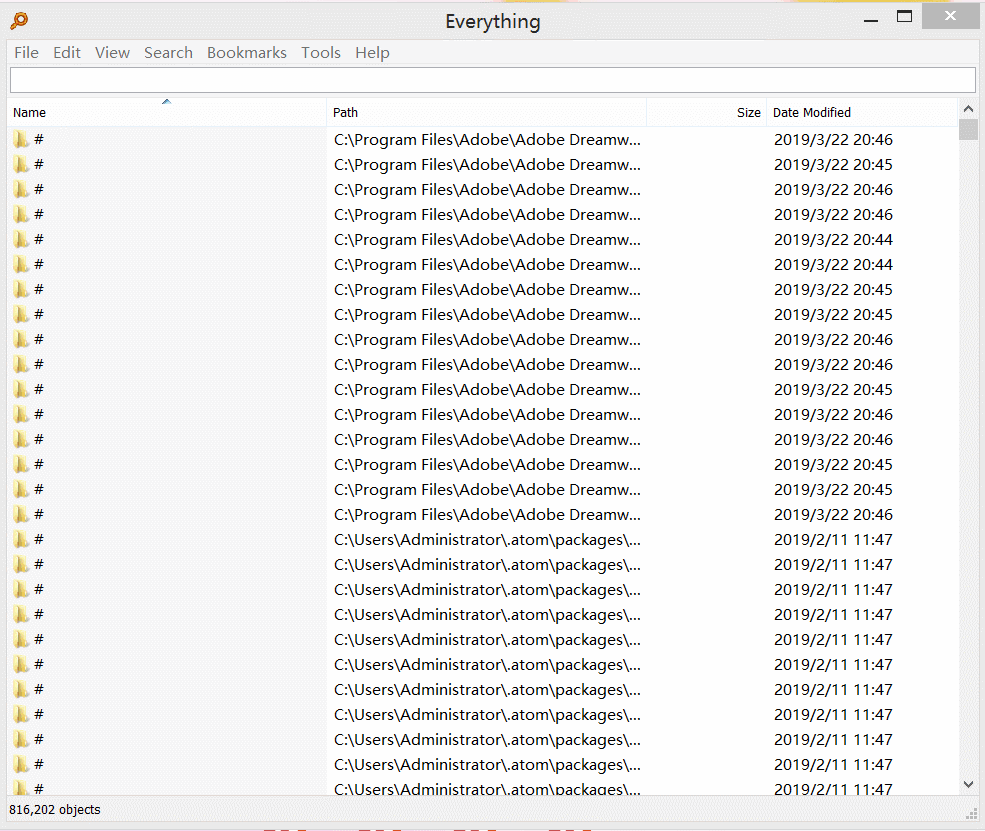Click the Everything magnifier app icon
985x831 pixels.
click(x=19, y=21)
